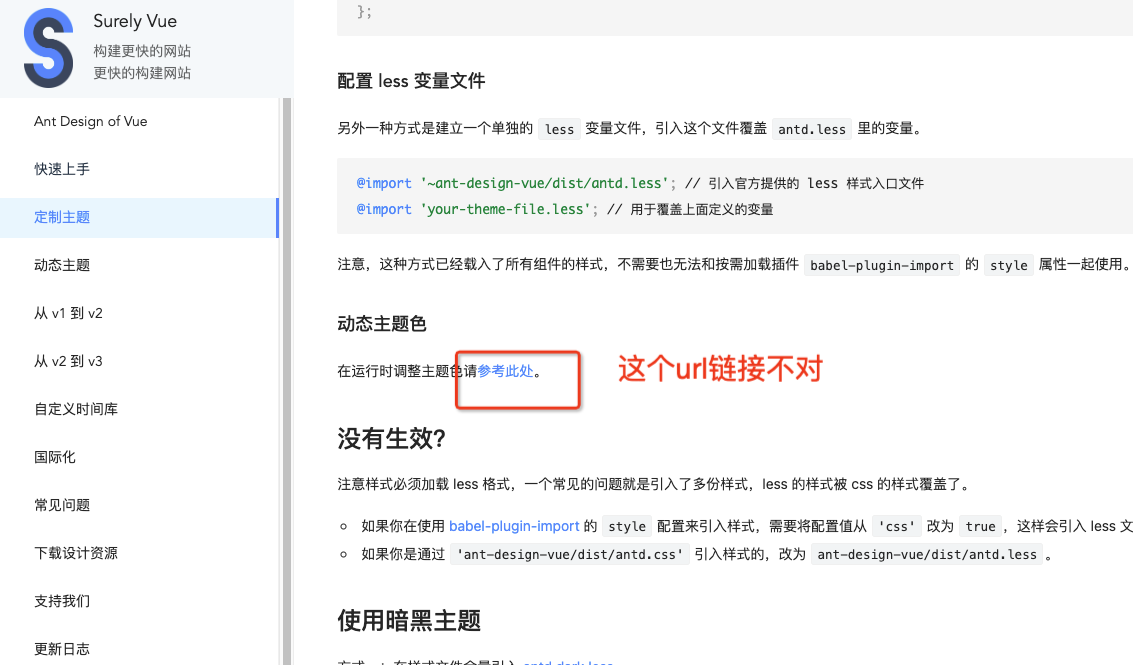The height and width of the screenshot is (665, 1133).
Task: Click inline code ant-design-vue/dist/antd.less
Action: click(x=927, y=554)
